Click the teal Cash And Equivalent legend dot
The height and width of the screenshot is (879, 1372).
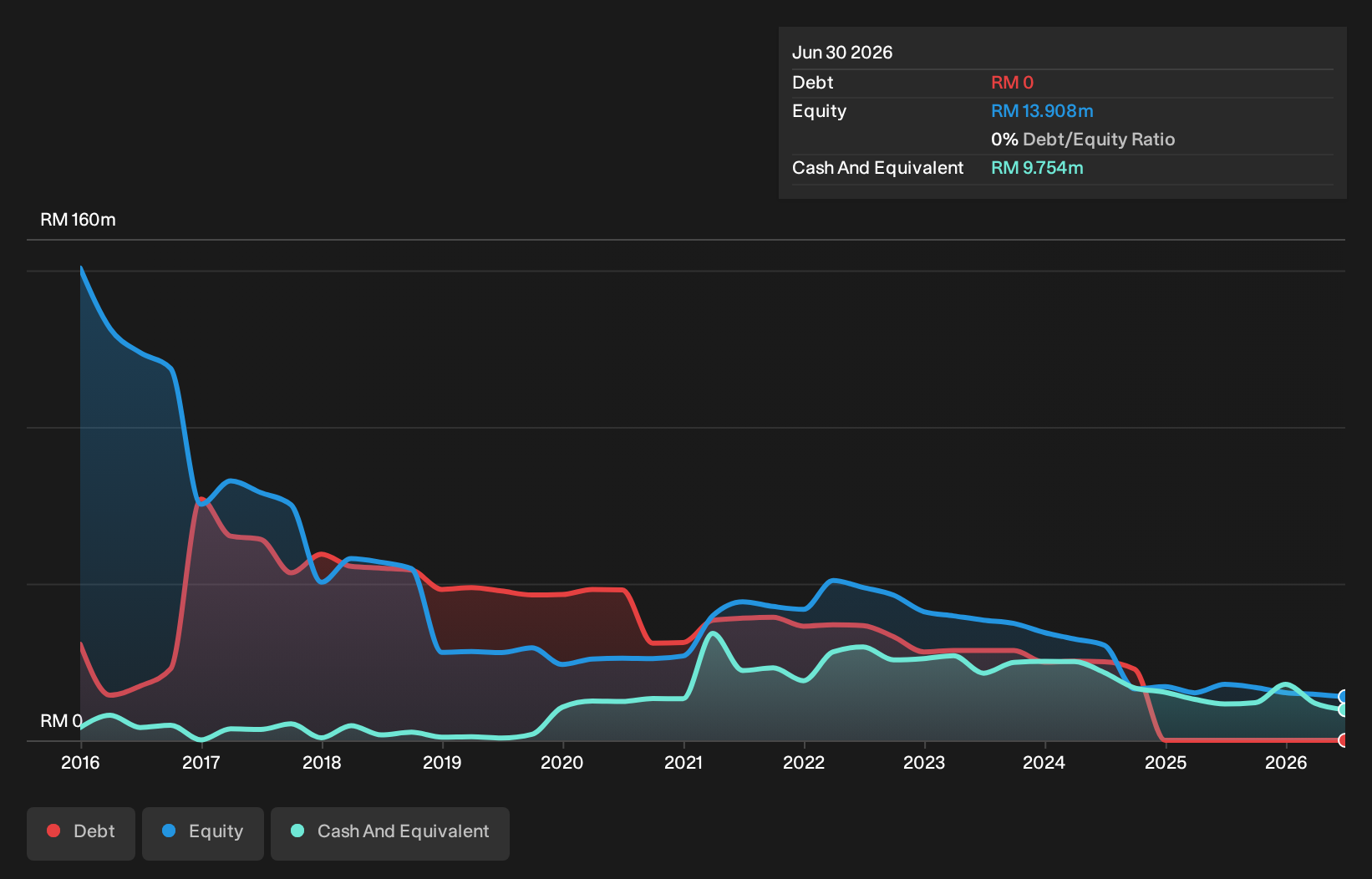tap(297, 831)
